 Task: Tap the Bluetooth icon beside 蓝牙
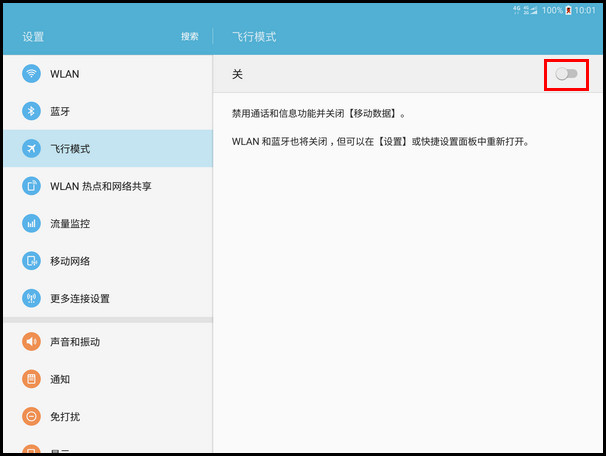tap(31, 111)
